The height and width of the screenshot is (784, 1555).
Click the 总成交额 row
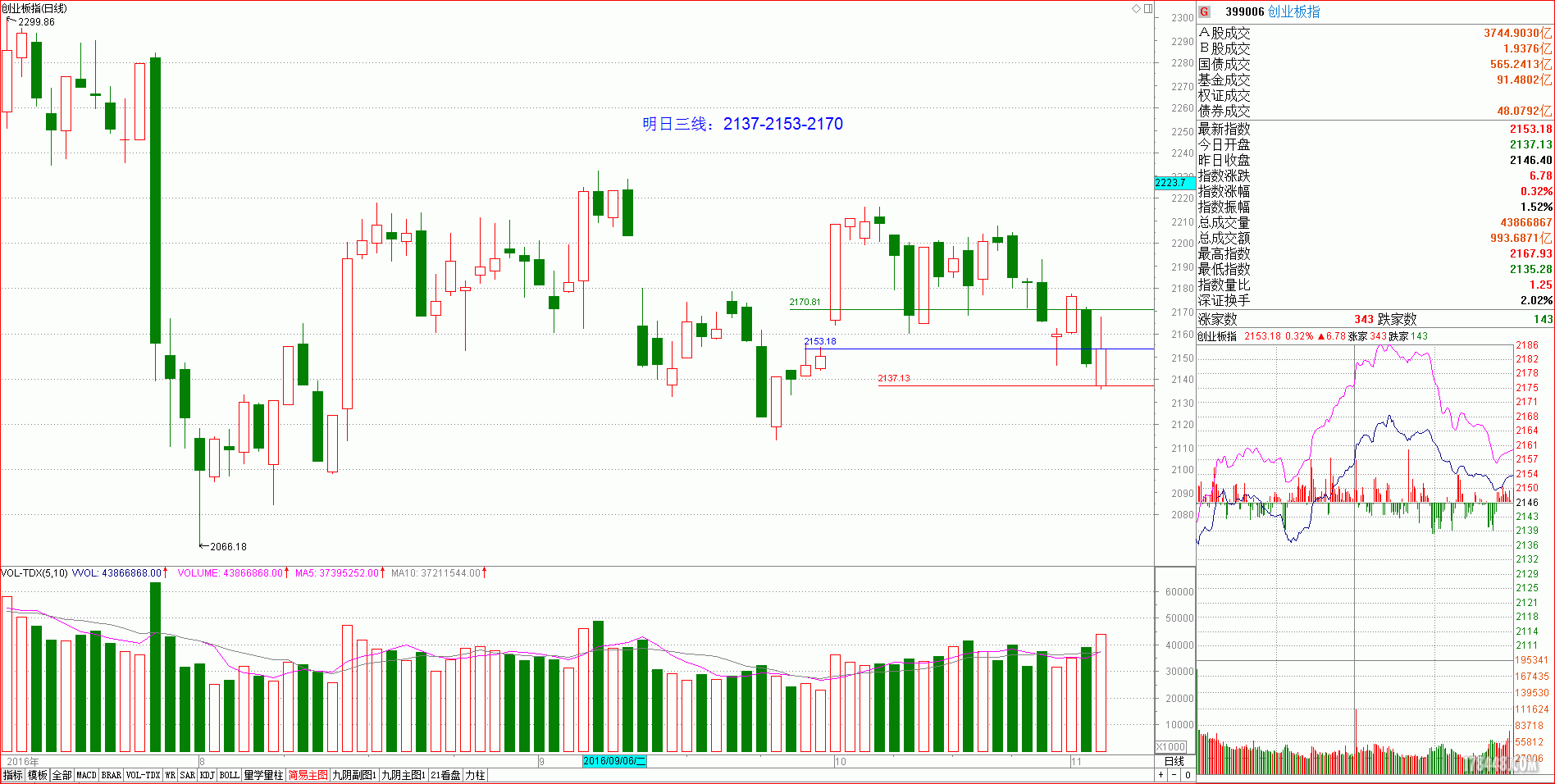1375,238
